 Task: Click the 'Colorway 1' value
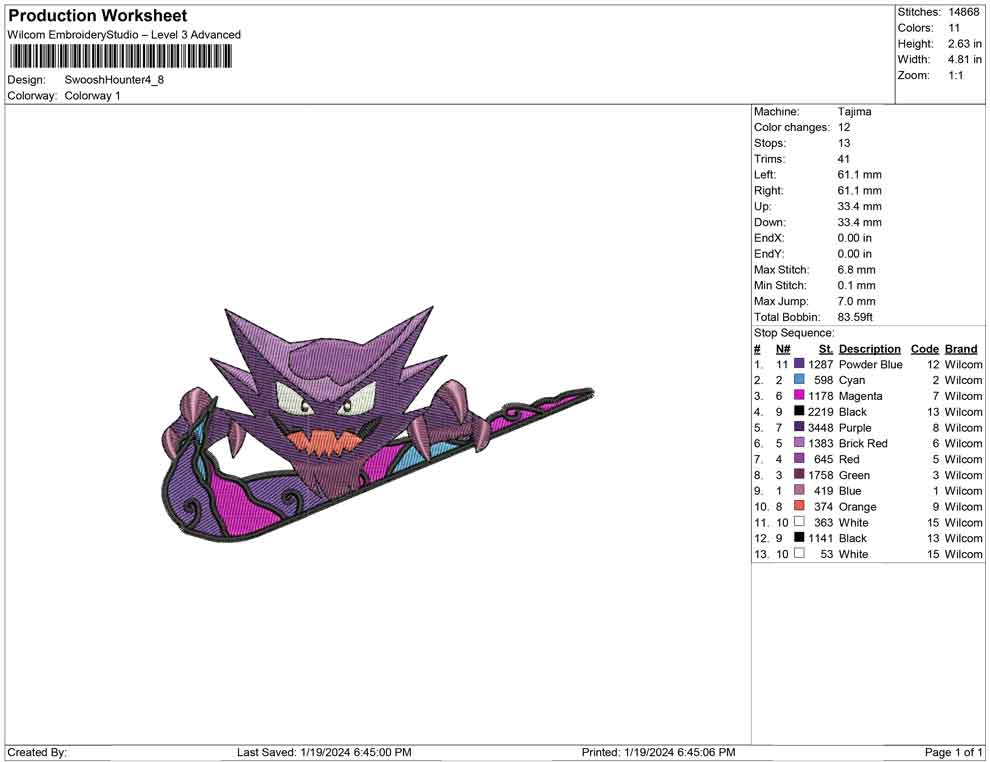(92, 96)
